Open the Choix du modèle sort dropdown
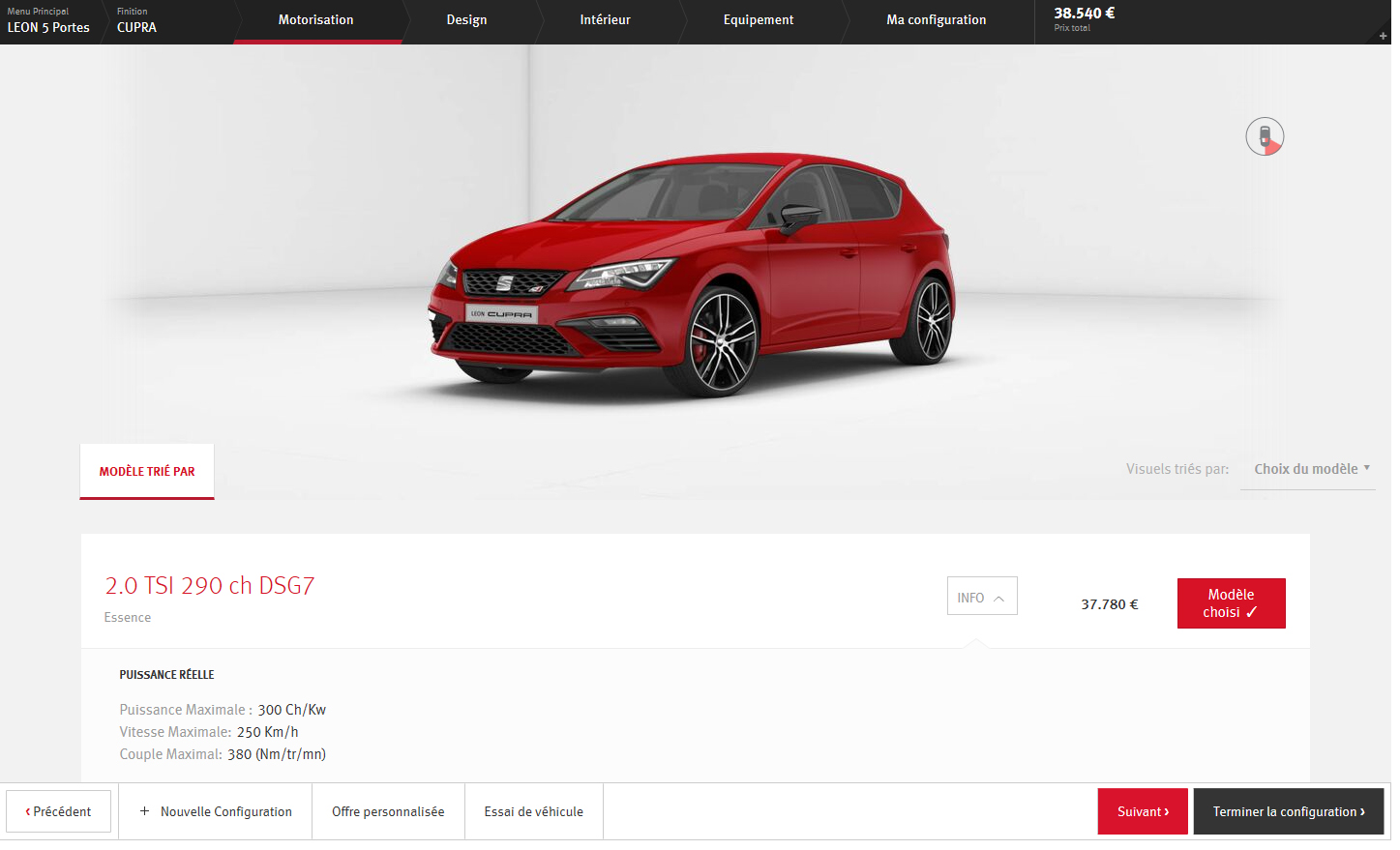The height and width of the screenshot is (850, 1400). point(1308,469)
